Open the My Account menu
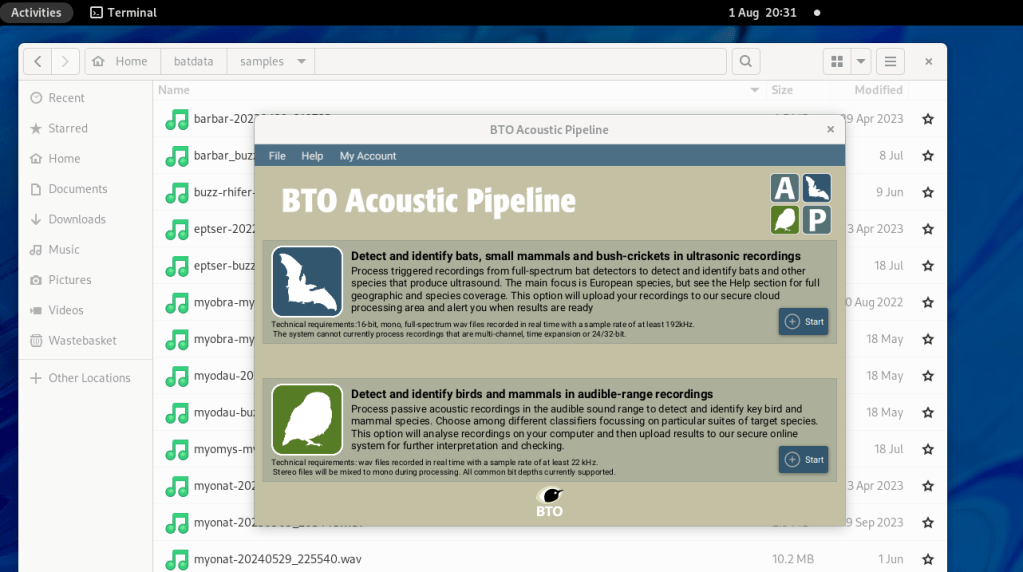This screenshot has height=572, width=1023. (x=368, y=156)
